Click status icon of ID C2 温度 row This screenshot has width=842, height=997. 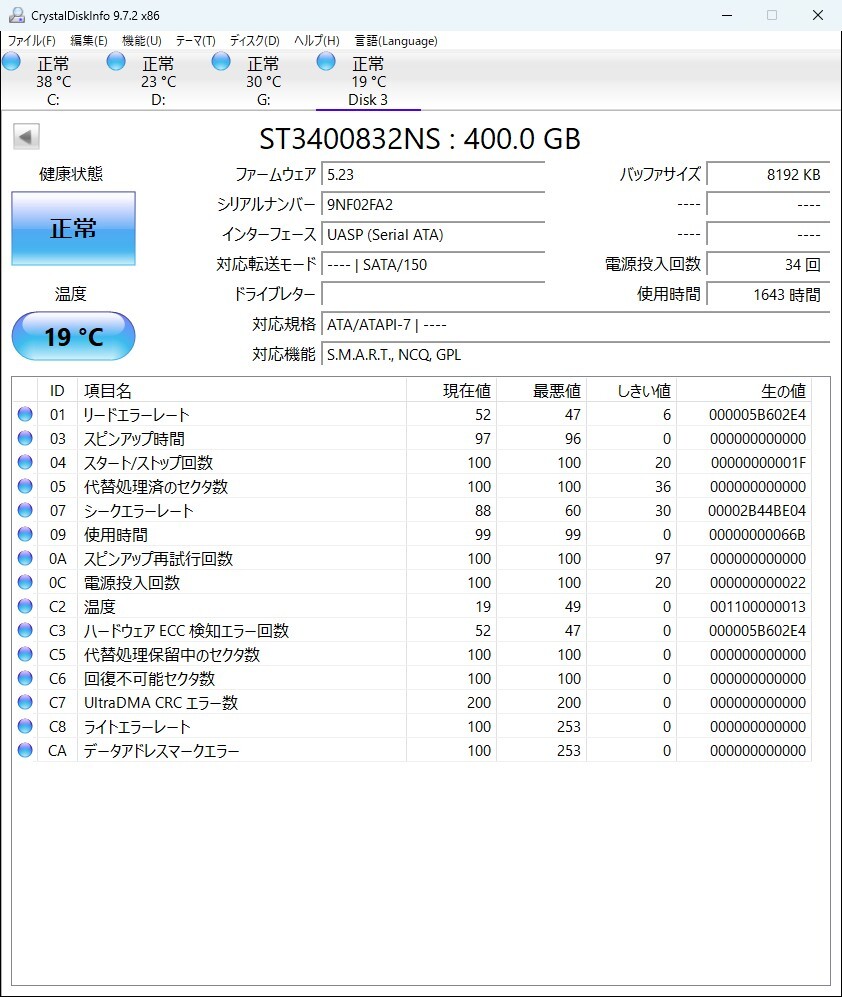point(25,606)
